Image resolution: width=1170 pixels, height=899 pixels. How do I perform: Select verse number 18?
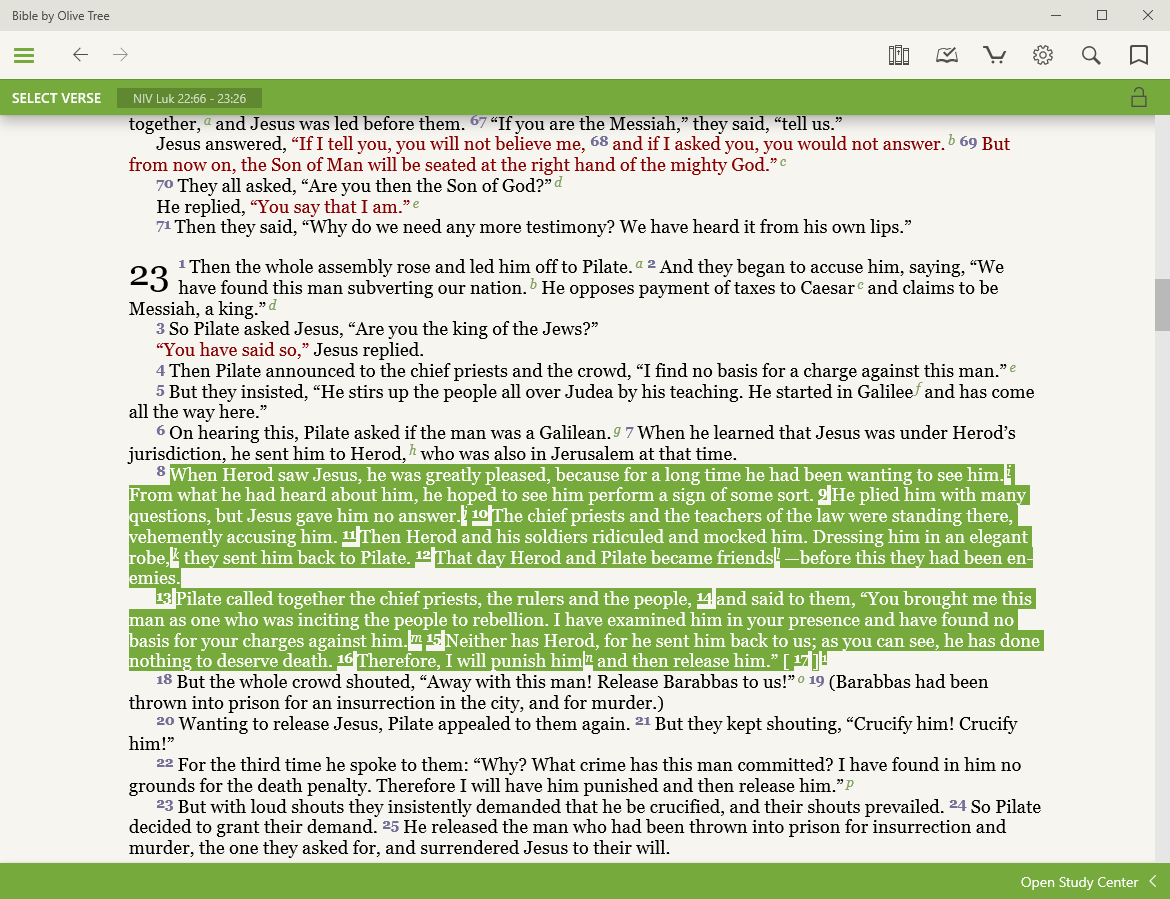164,681
